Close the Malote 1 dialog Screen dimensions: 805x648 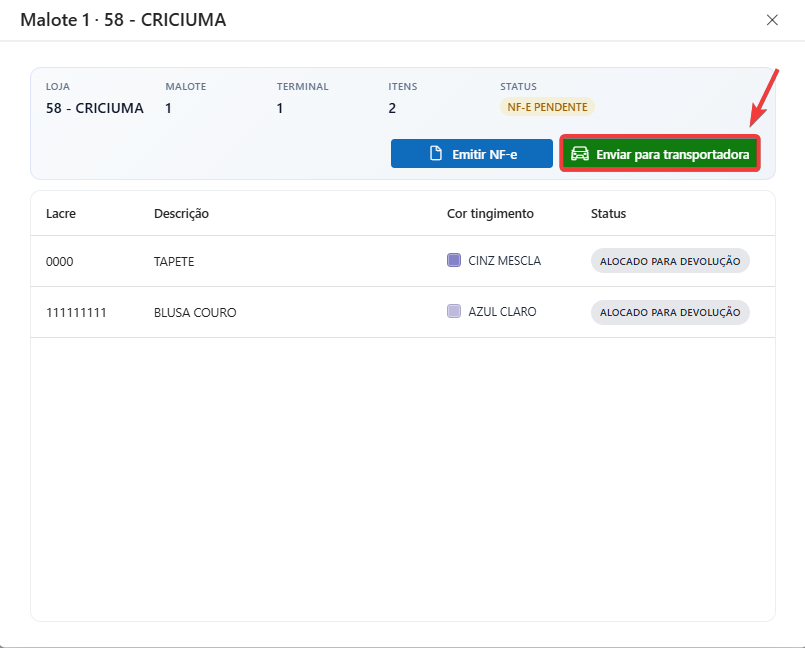click(772, 20)
